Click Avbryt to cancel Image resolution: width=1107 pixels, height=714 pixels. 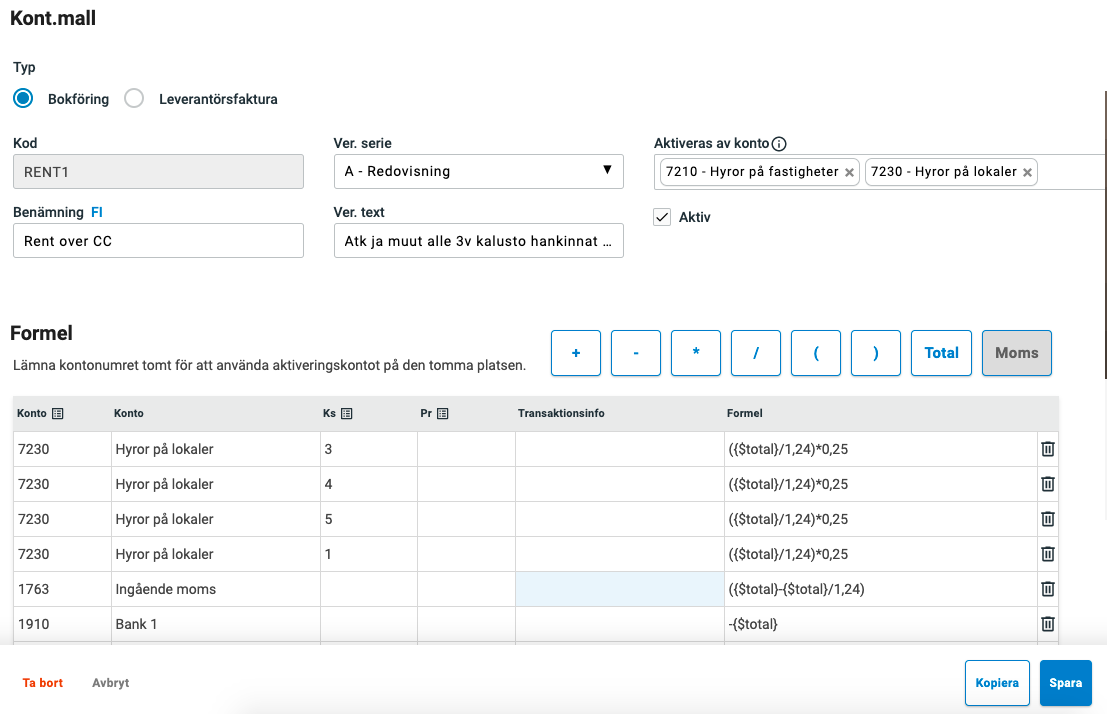[x=111, y=683]
